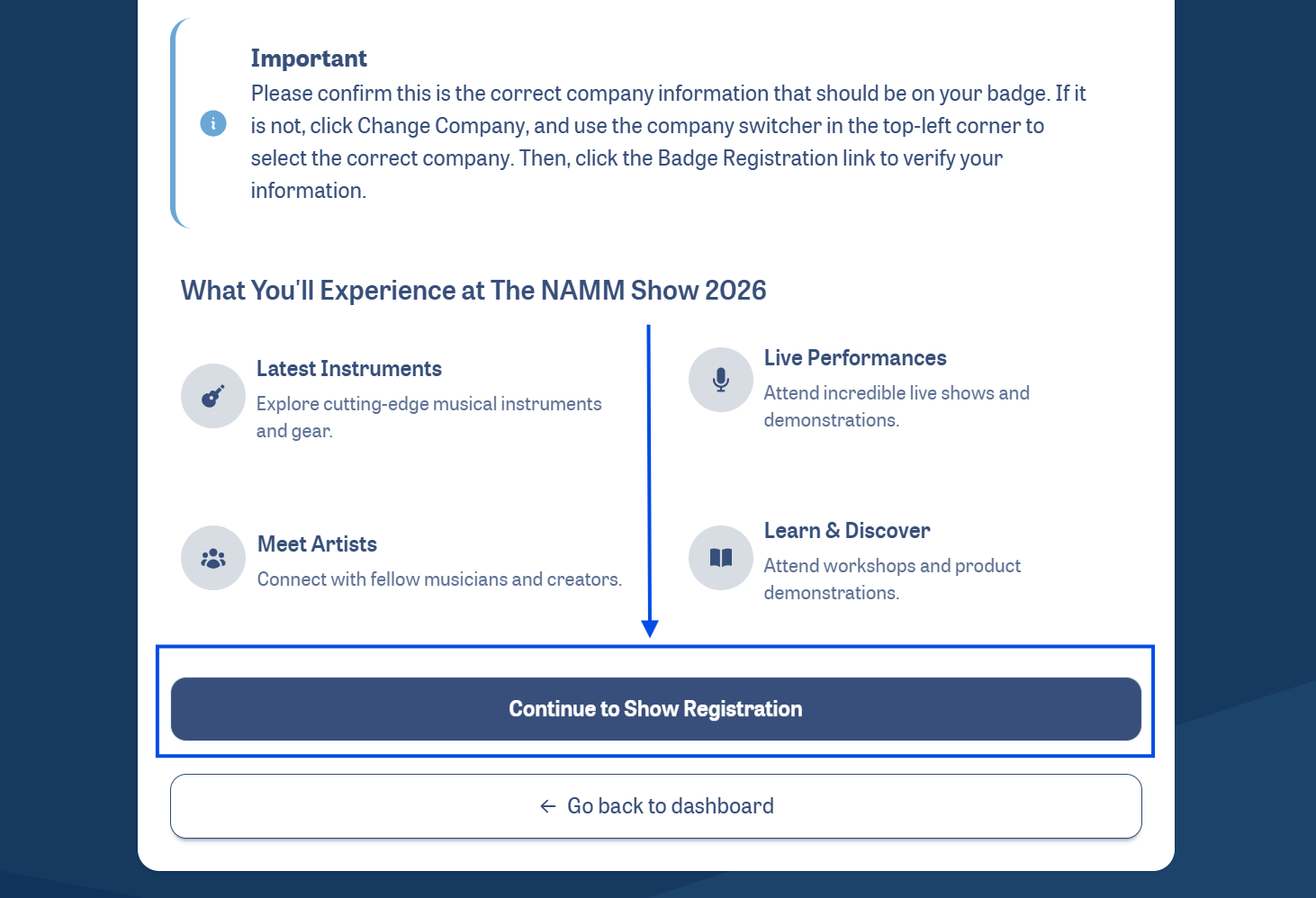
Task: Click the Meet Artists heading
Action: [317, 544]
